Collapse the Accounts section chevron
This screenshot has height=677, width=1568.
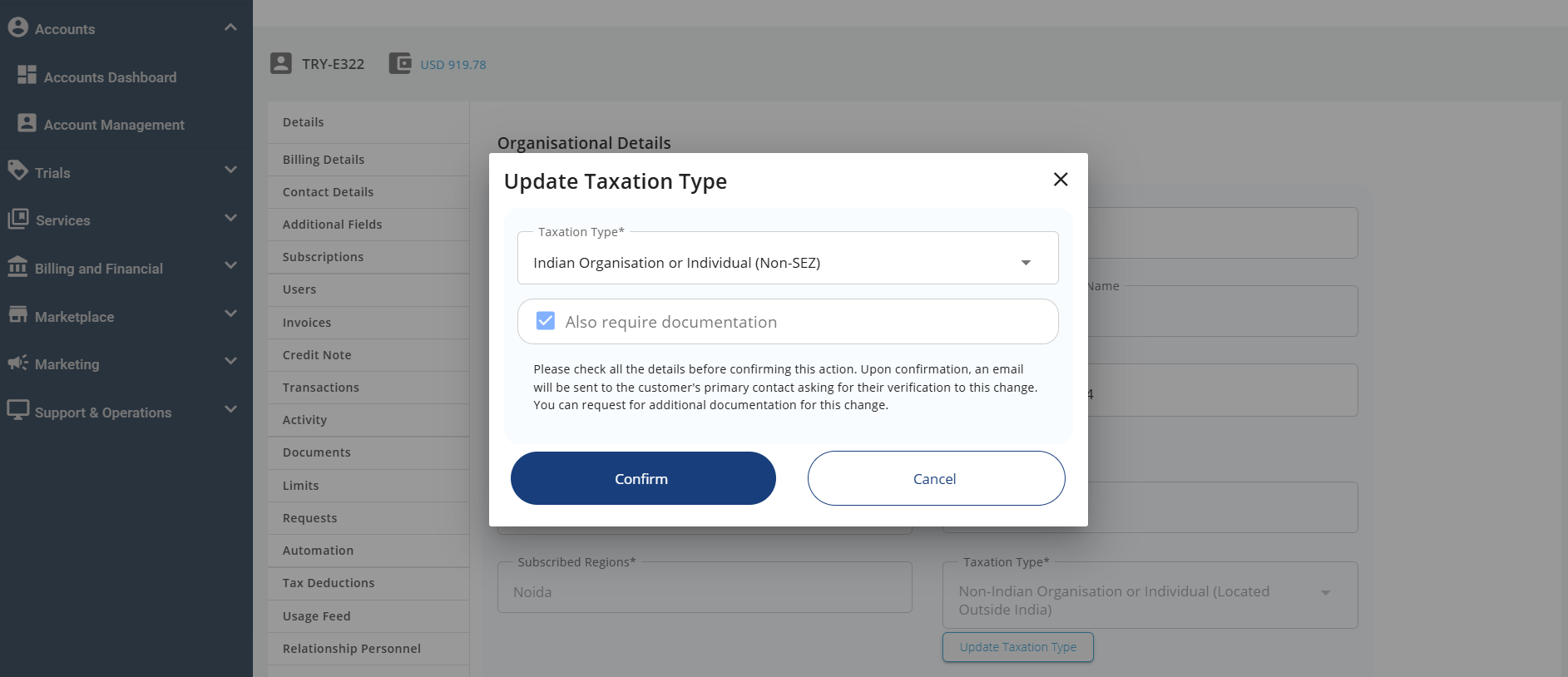point(230,26)
